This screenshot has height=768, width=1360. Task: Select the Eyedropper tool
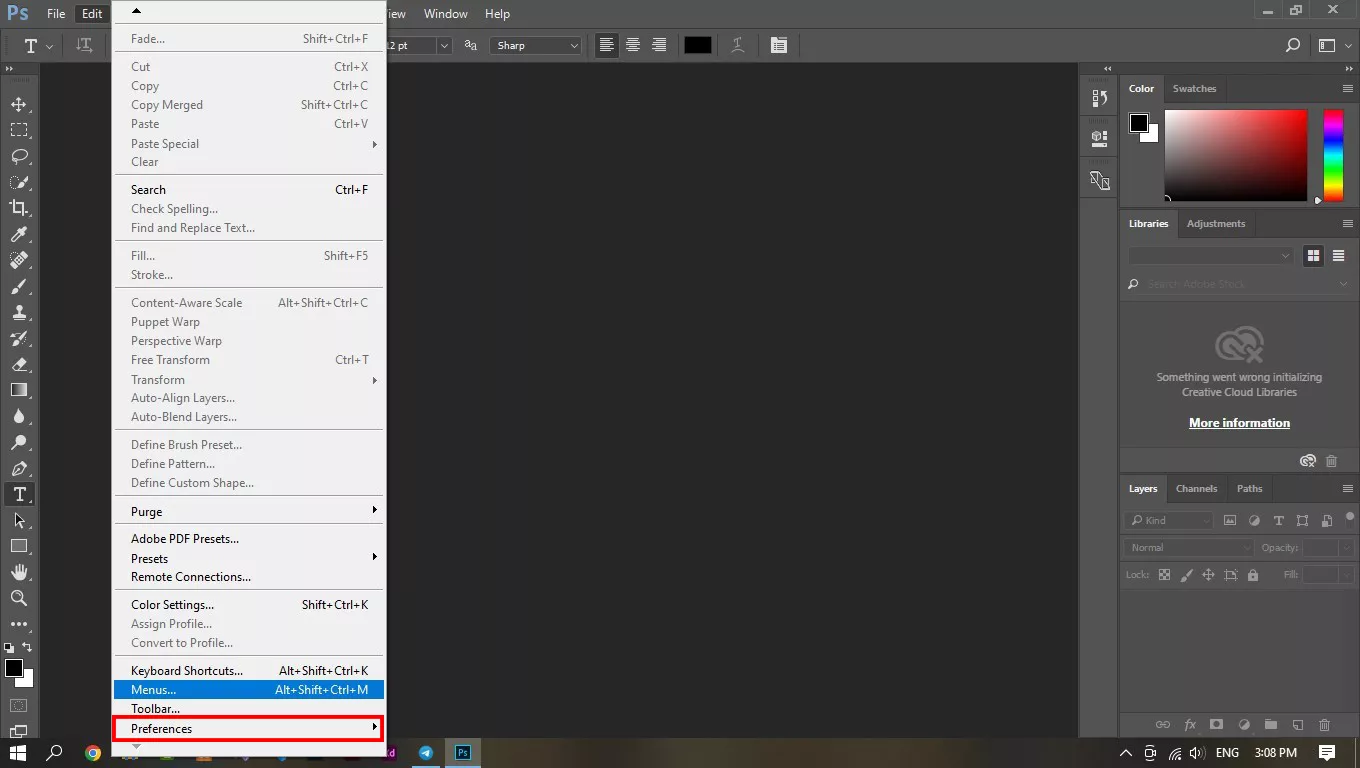coord(19,234)
